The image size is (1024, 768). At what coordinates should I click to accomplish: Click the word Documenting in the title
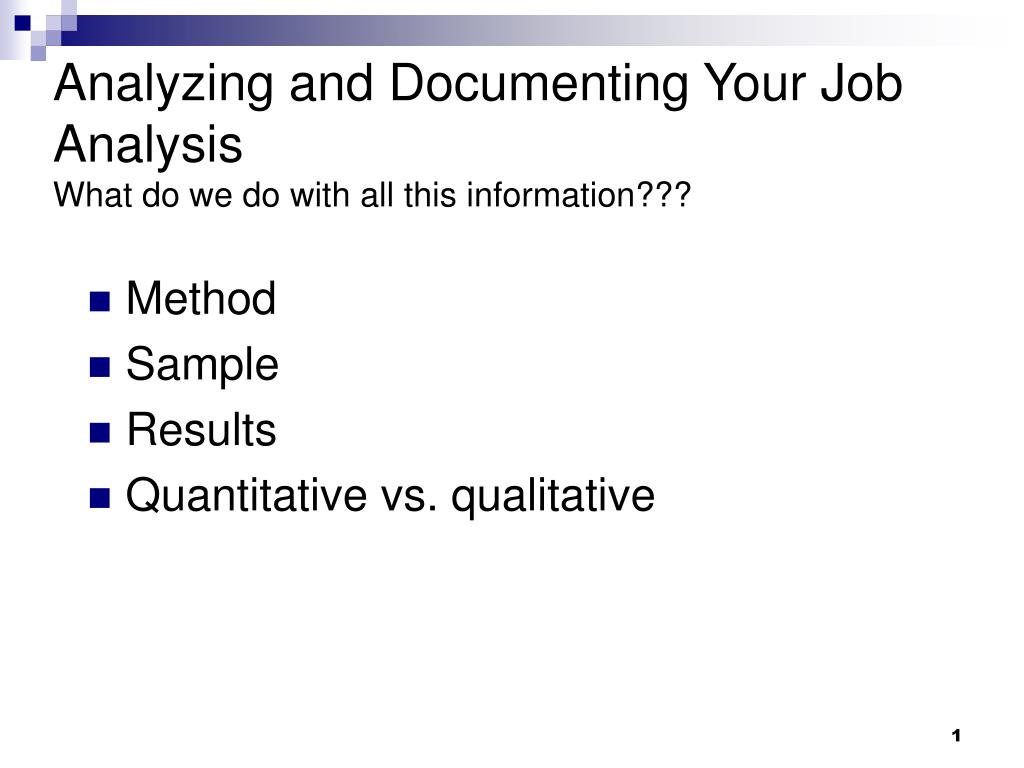point(539,84)
